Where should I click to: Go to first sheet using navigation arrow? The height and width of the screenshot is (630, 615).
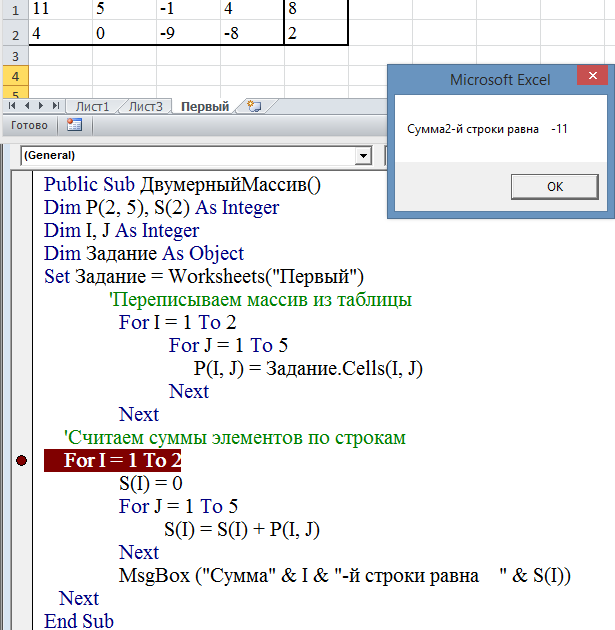12,106
